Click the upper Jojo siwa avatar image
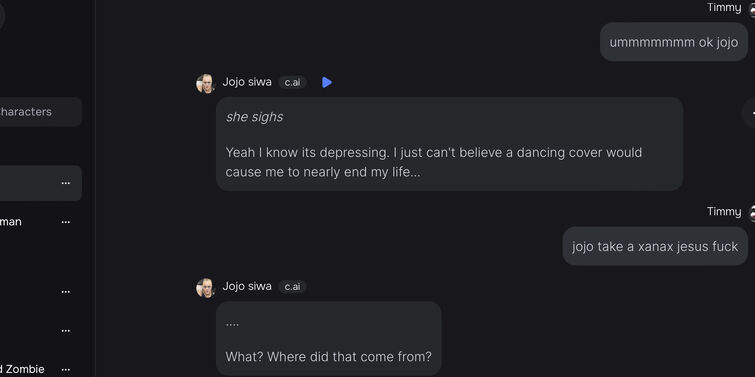 tap(206, 84)
